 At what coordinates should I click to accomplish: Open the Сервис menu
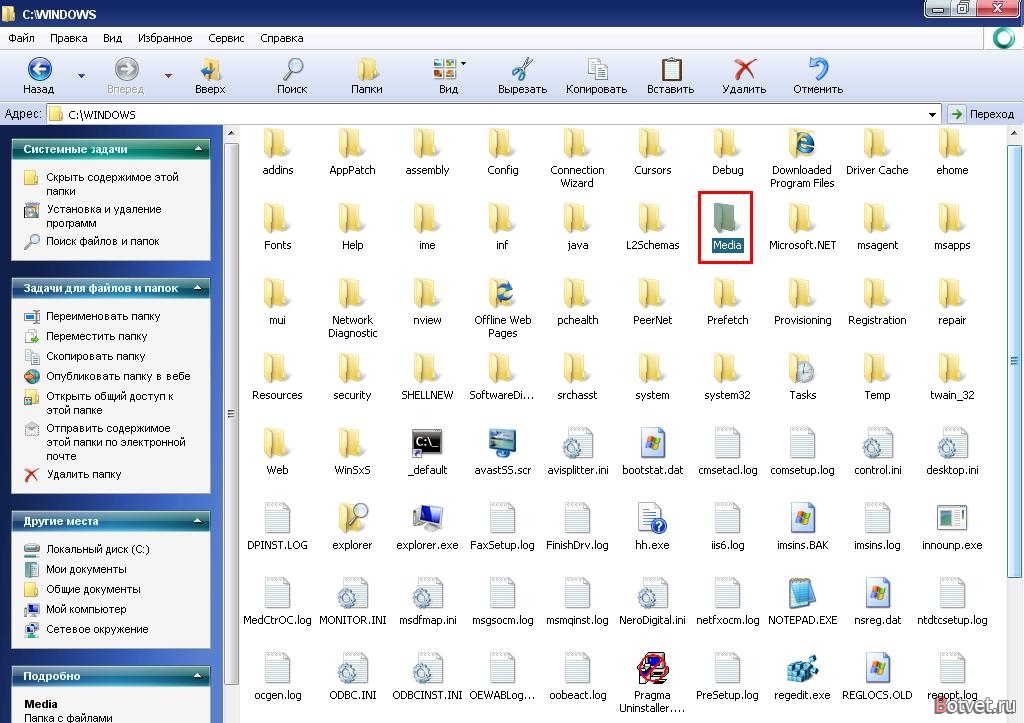coord(226,38)
